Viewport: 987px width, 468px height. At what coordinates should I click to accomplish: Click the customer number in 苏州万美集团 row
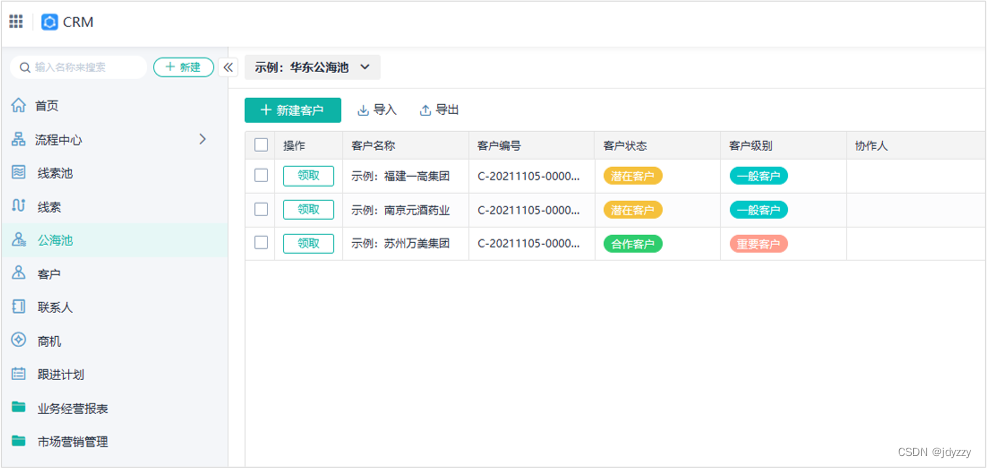(529, 243)
